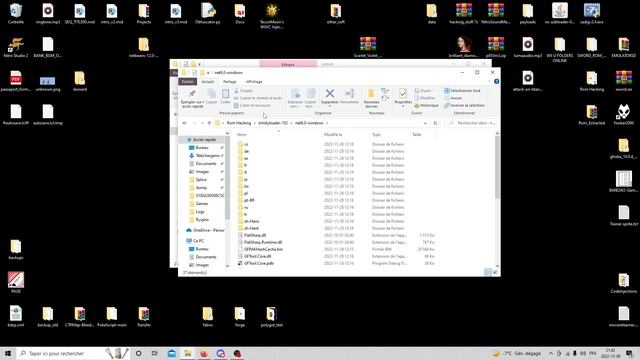Click Sélectionner tout in ribbon

pyautogui.click(x=462, y=91)
